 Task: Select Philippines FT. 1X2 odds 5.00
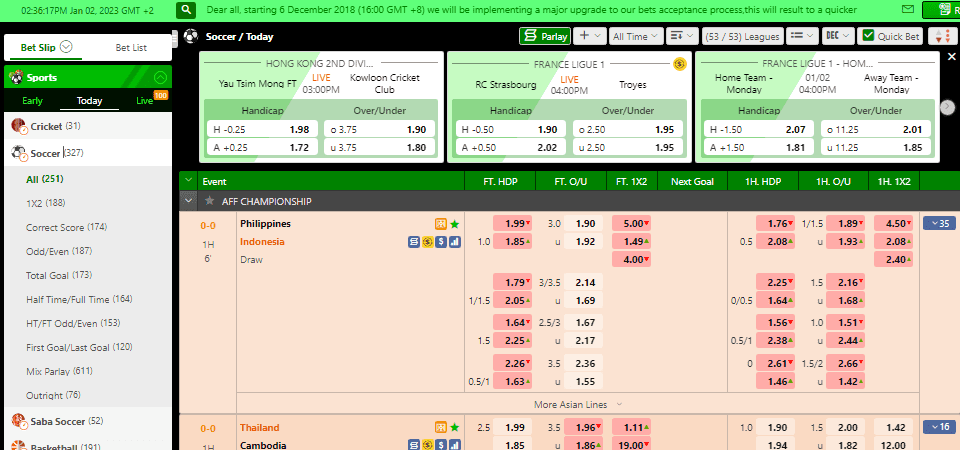[x=631, y=223]
